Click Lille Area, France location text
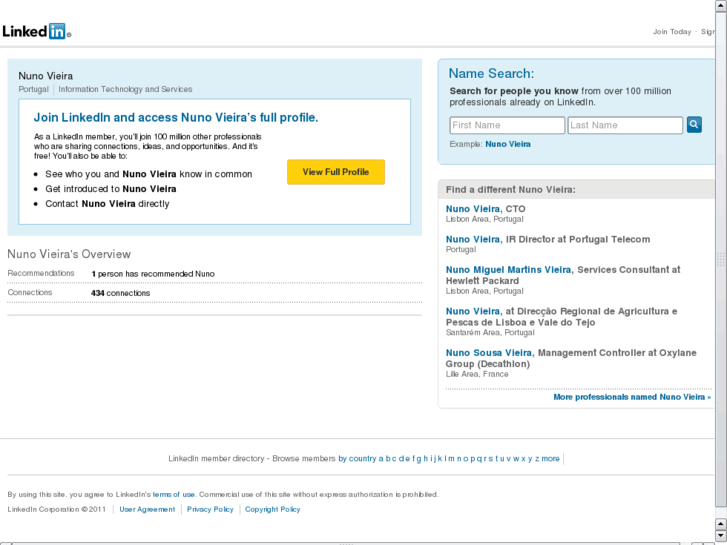727x545 pixels. point(477,374)
